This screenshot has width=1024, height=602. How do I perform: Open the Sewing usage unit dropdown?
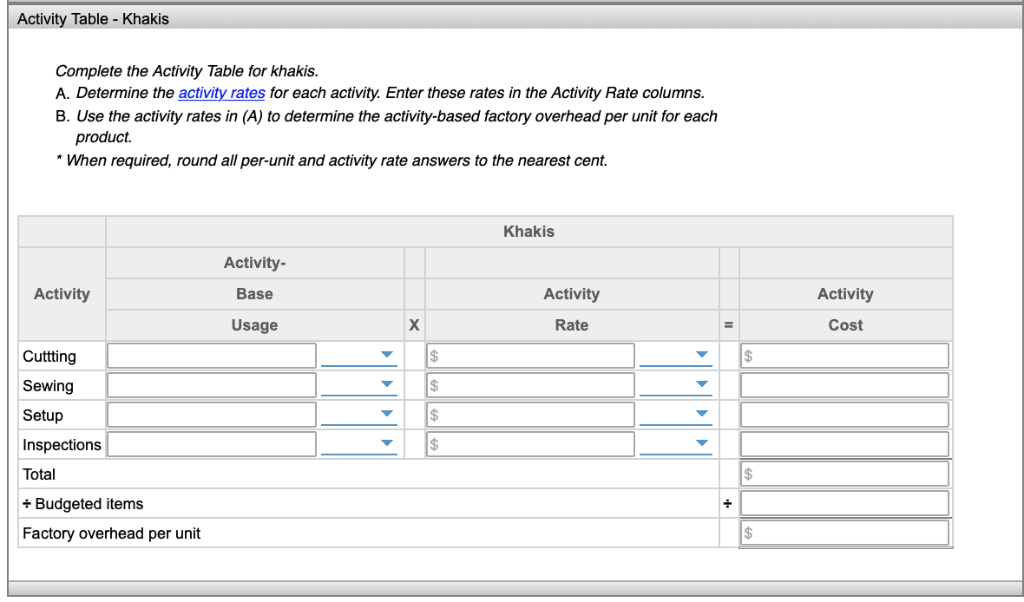pos(359,385)
